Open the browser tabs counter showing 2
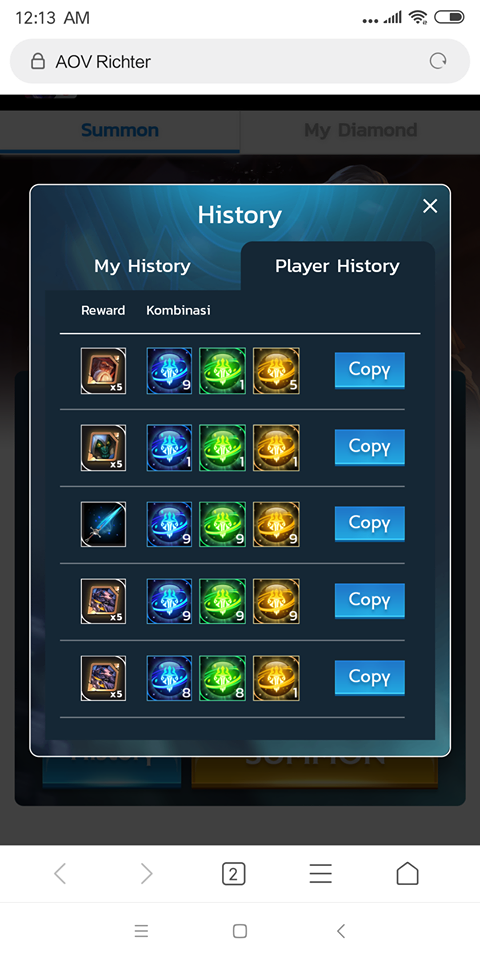Image resolution: width=480 pixels, height=960 pixels. point(233,874)
